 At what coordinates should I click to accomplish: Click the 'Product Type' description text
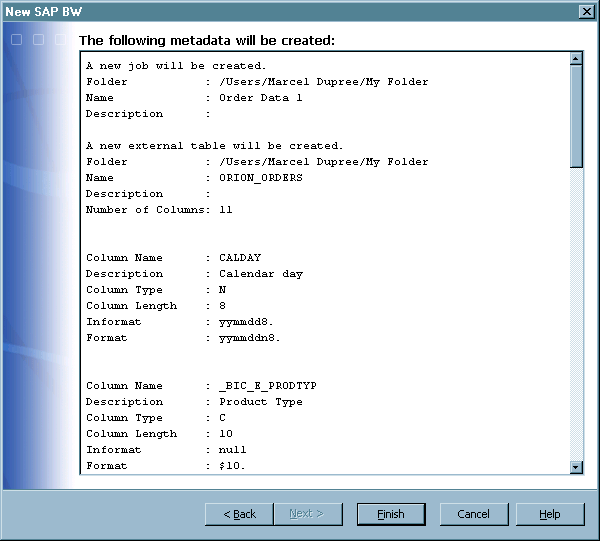(x=260, y=402)
